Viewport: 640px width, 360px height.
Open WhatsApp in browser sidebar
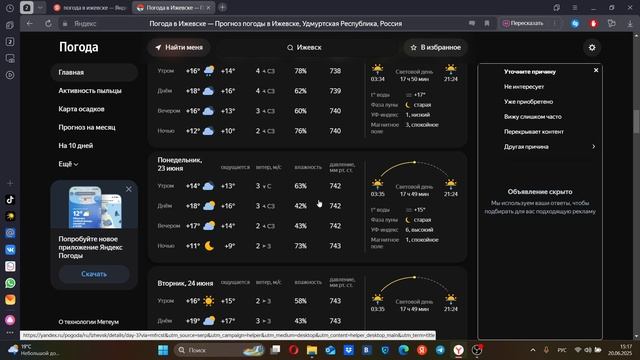(x=10, y=283)
